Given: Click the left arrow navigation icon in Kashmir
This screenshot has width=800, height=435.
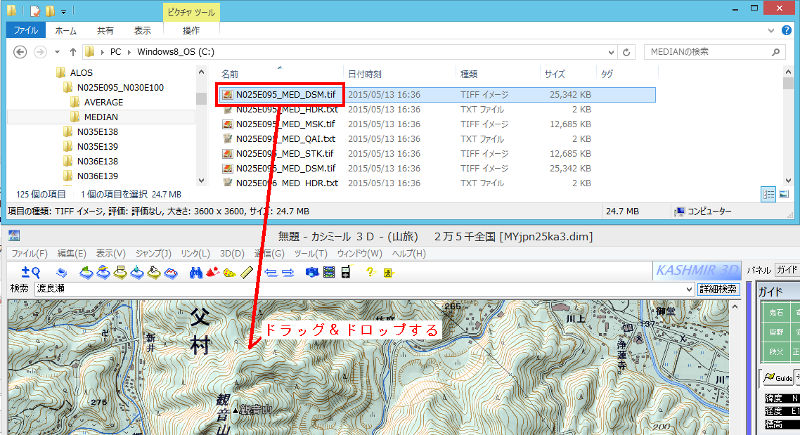Looking at the screenshot, I should point(269,272).
